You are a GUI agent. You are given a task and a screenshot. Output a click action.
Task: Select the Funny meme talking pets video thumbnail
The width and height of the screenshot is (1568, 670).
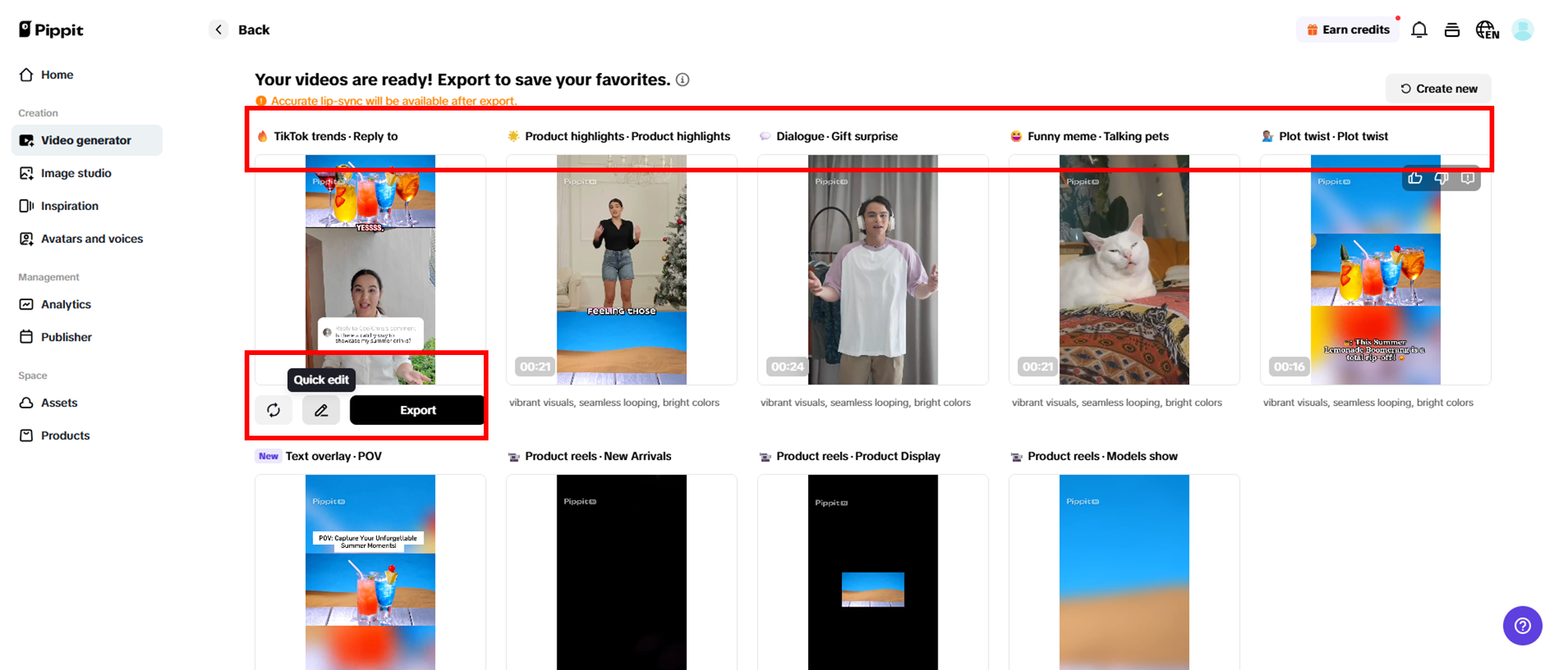coord(1123,270)
